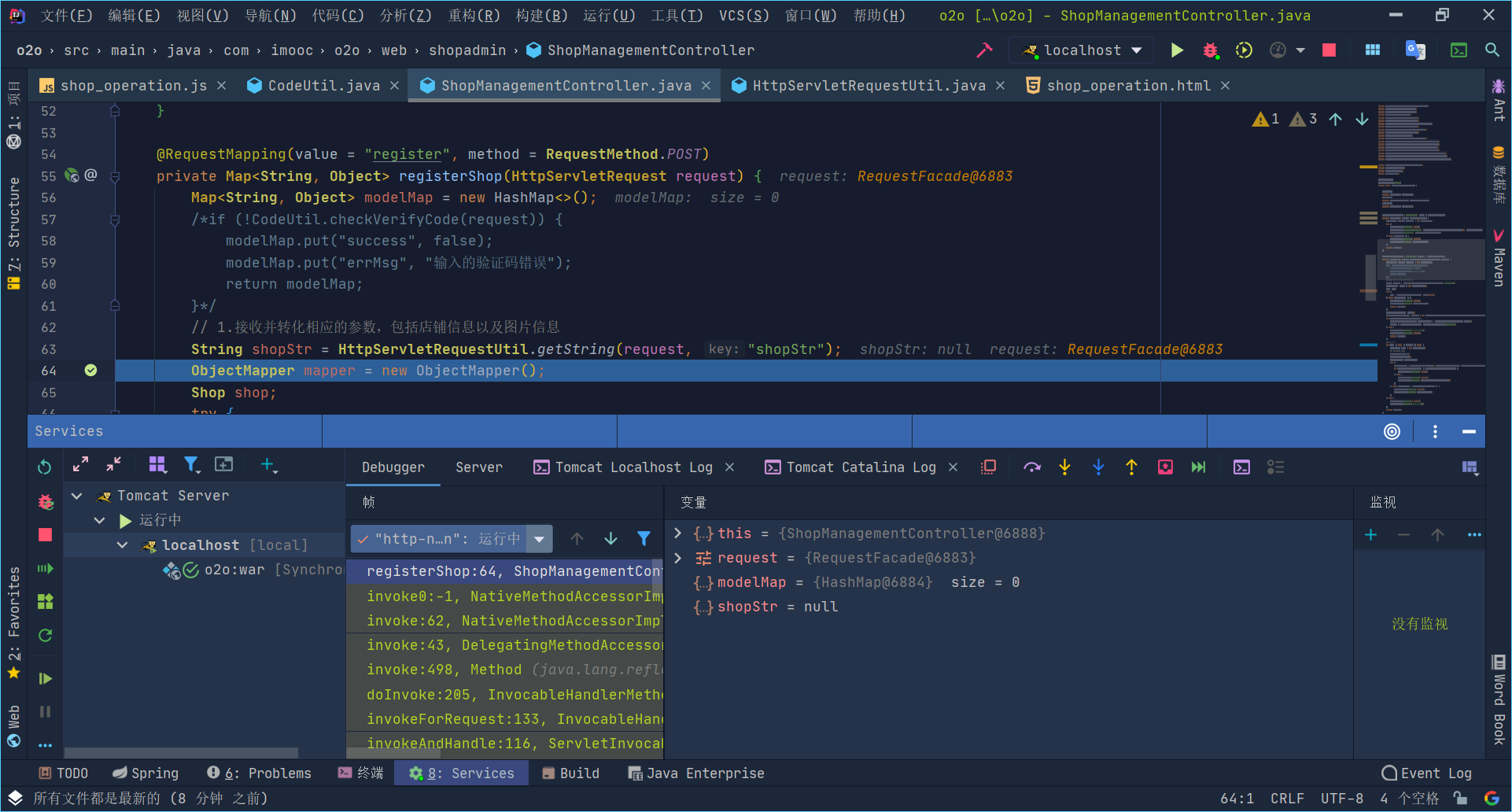1512x812 pixels.
Task: Resume the program using the left debug strip
Action: point(46,678)
